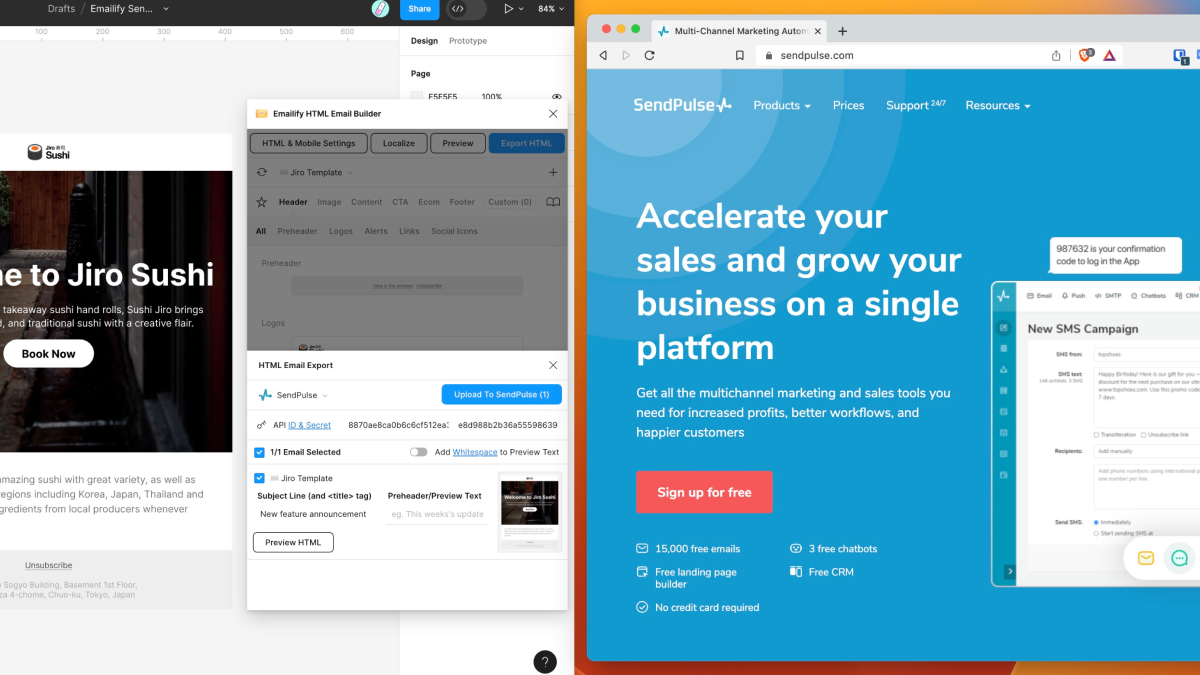
Task: Expand the Resources menu on SendPulse site
Action: pyautogui.click(x=997, y=105)
